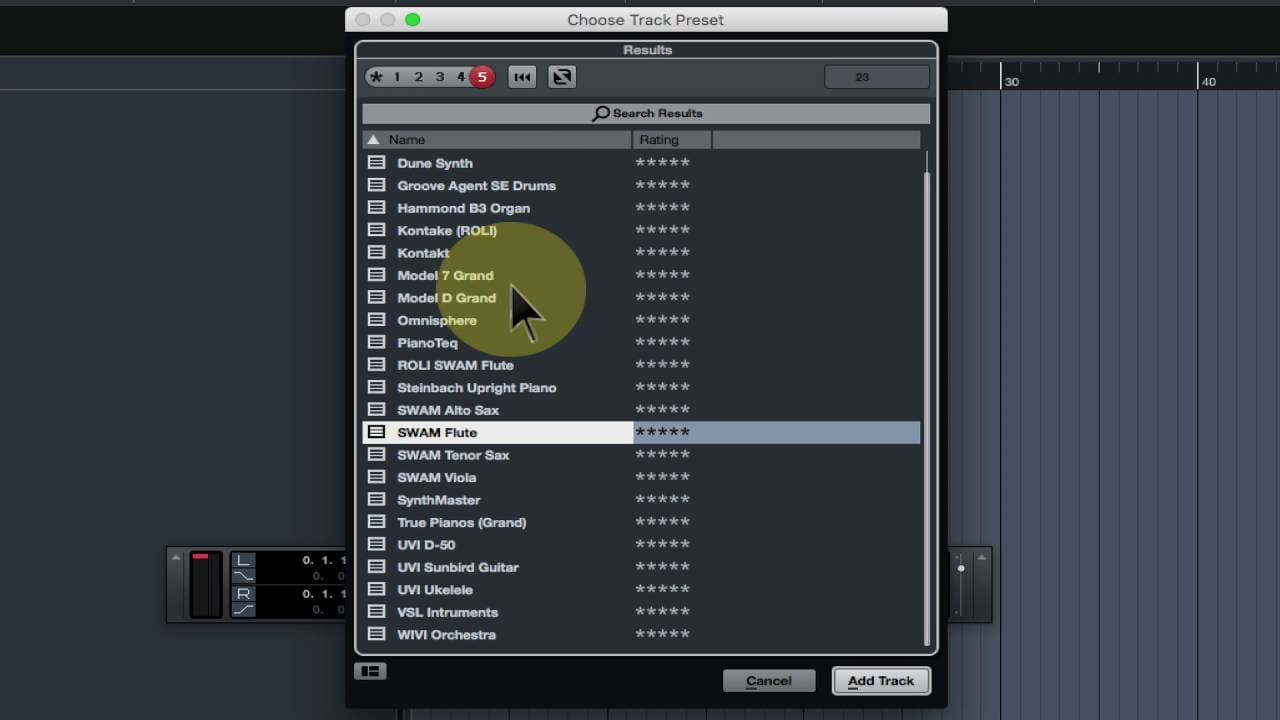
Task: Click the results count box showing 23
Action: (x=877, y=77)
